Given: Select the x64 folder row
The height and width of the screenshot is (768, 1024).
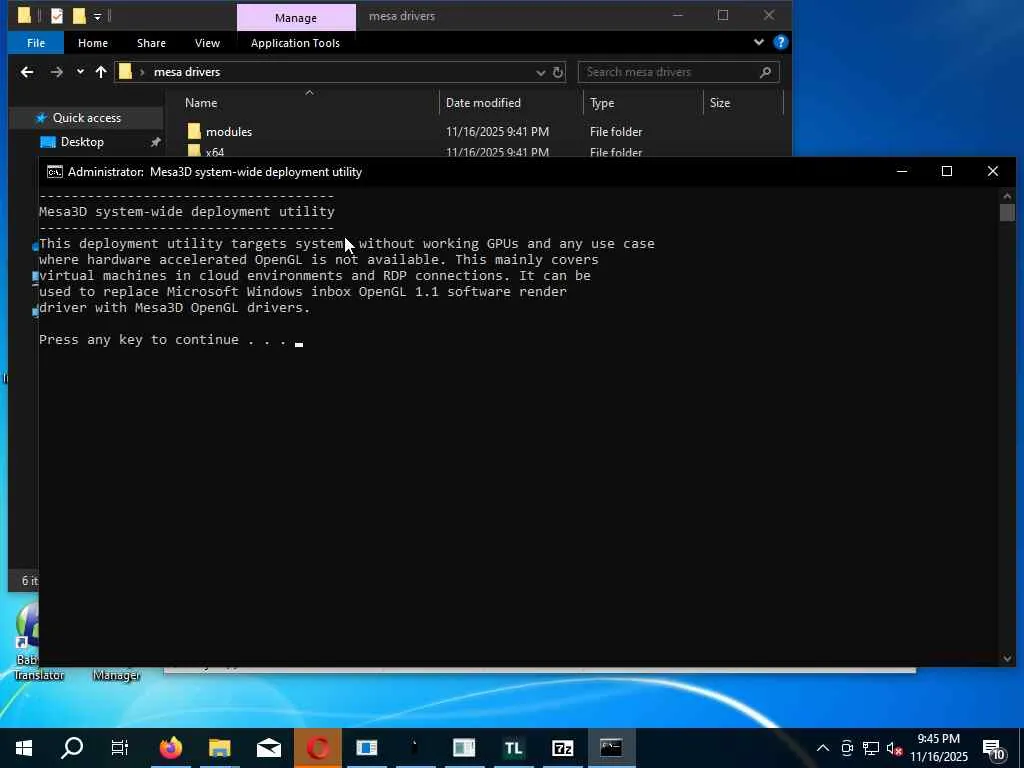Looking at the screenshot, I should tap(215, 152).
